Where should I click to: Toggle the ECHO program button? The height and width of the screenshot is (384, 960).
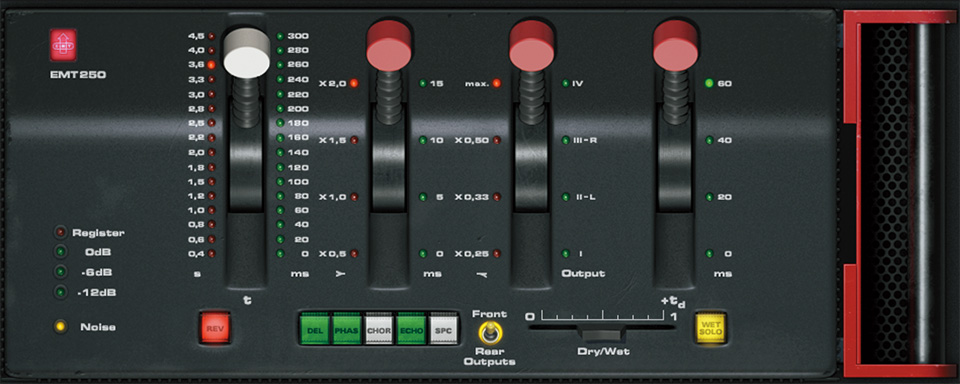411,329
